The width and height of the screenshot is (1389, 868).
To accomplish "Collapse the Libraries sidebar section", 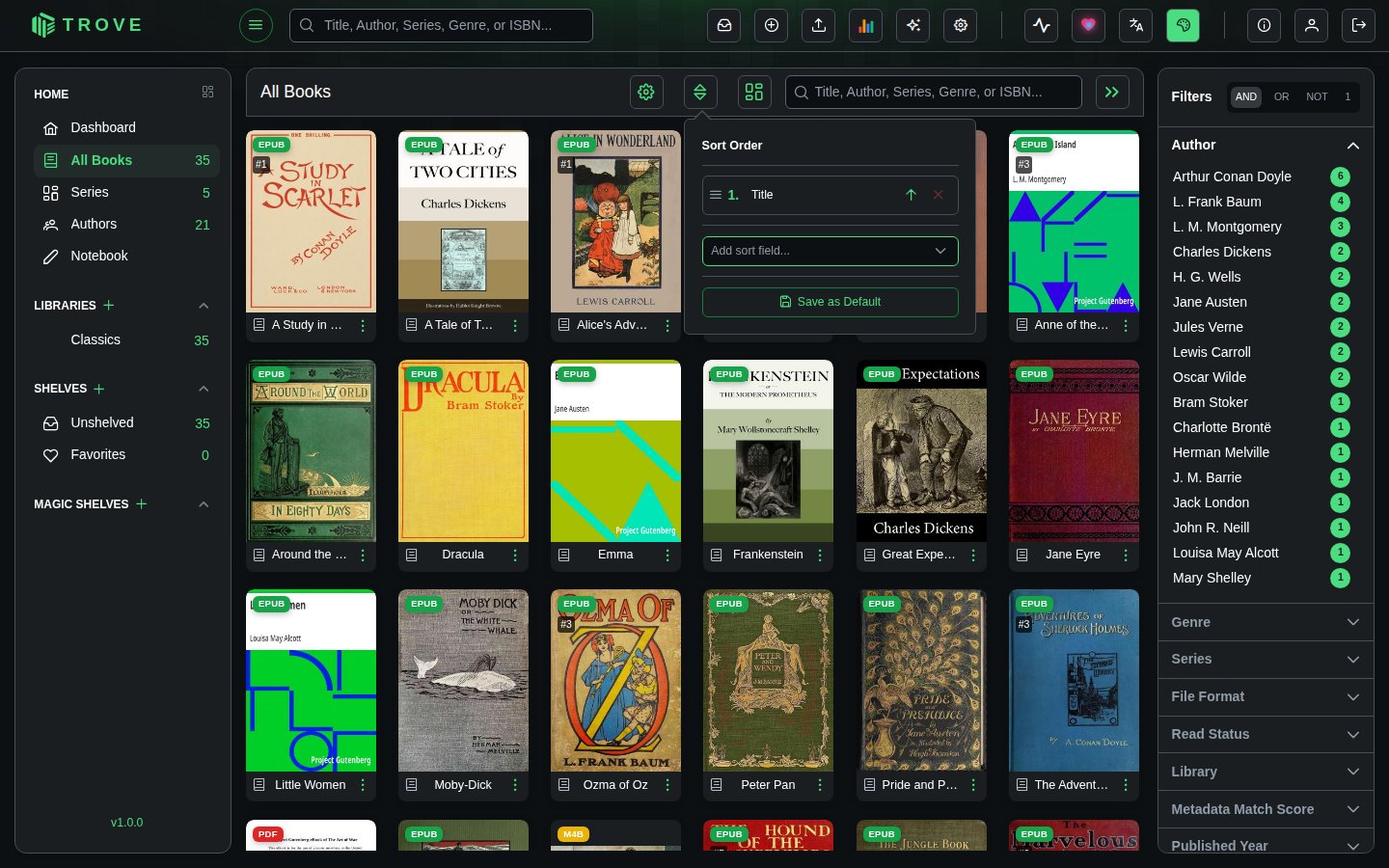I will [x=204, y=306].
